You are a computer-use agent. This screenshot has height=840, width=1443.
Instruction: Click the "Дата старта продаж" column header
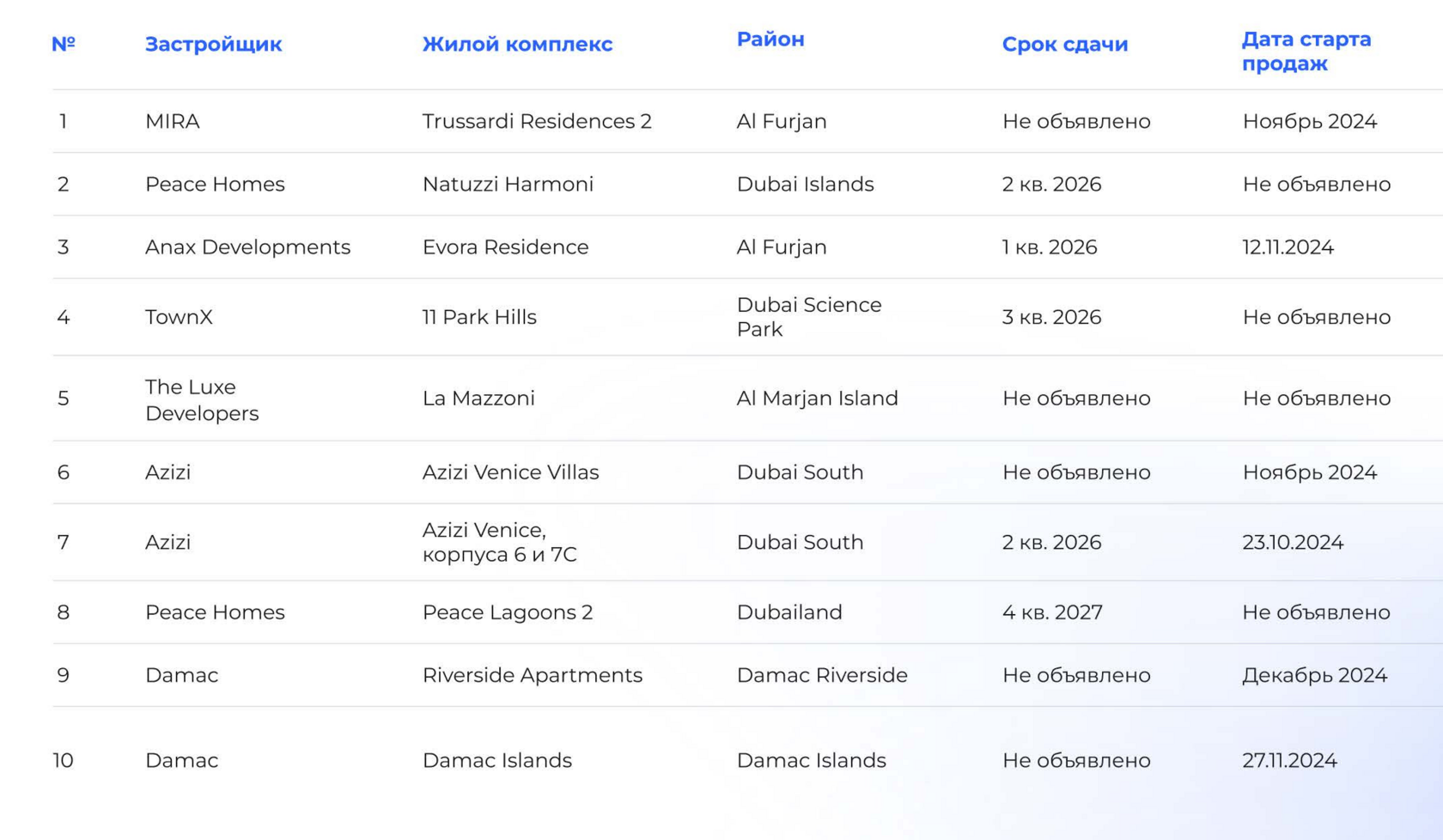pyautogui.click(x=1306, y=52)
